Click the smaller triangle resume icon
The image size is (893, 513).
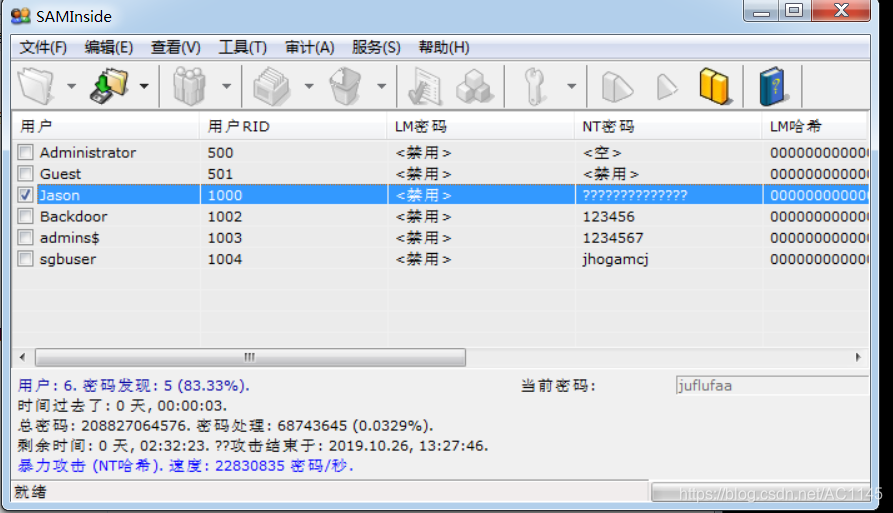tap(666, 87)
